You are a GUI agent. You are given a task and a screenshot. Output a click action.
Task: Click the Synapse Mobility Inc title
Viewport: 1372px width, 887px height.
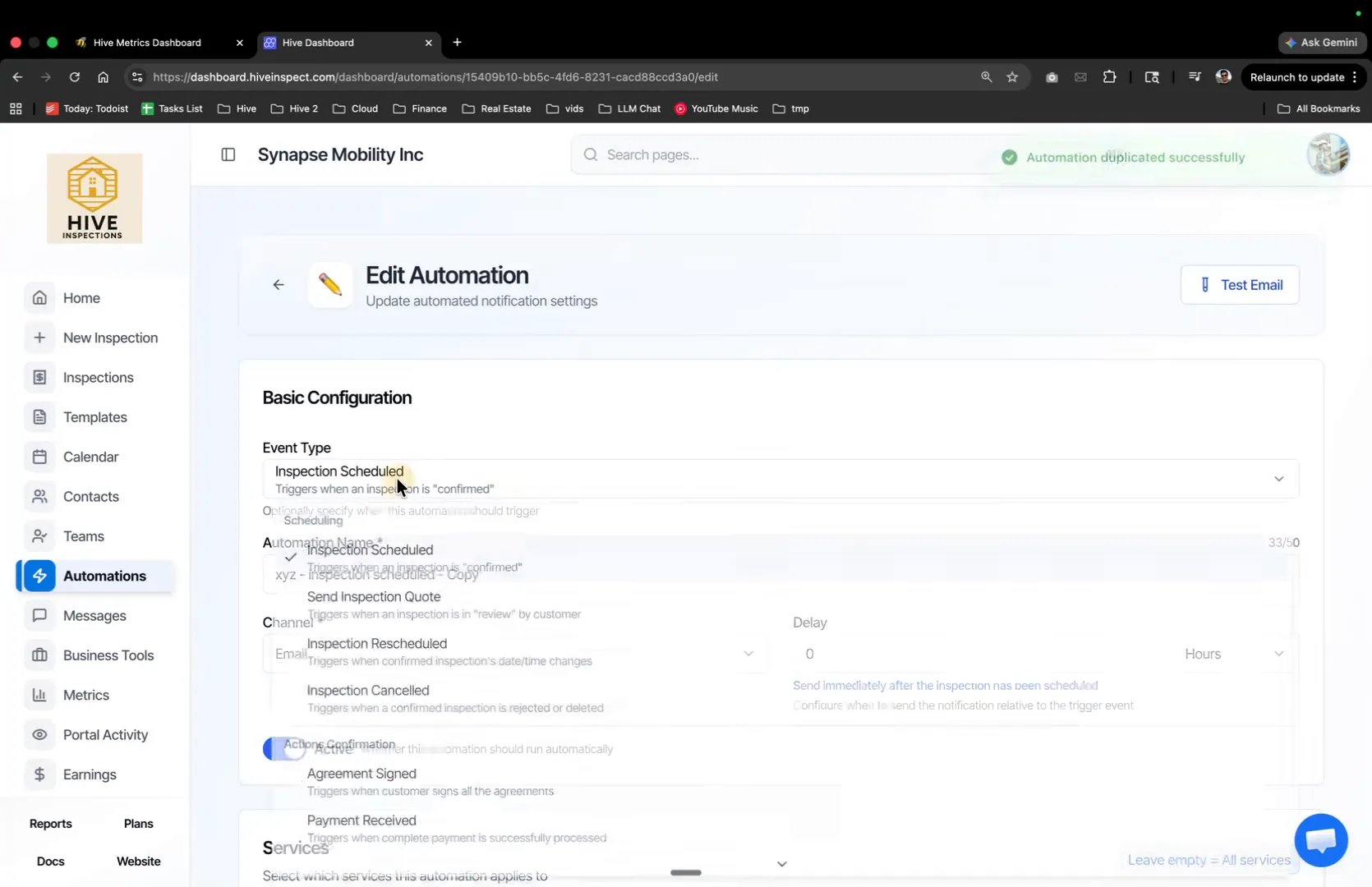point(340,154)
